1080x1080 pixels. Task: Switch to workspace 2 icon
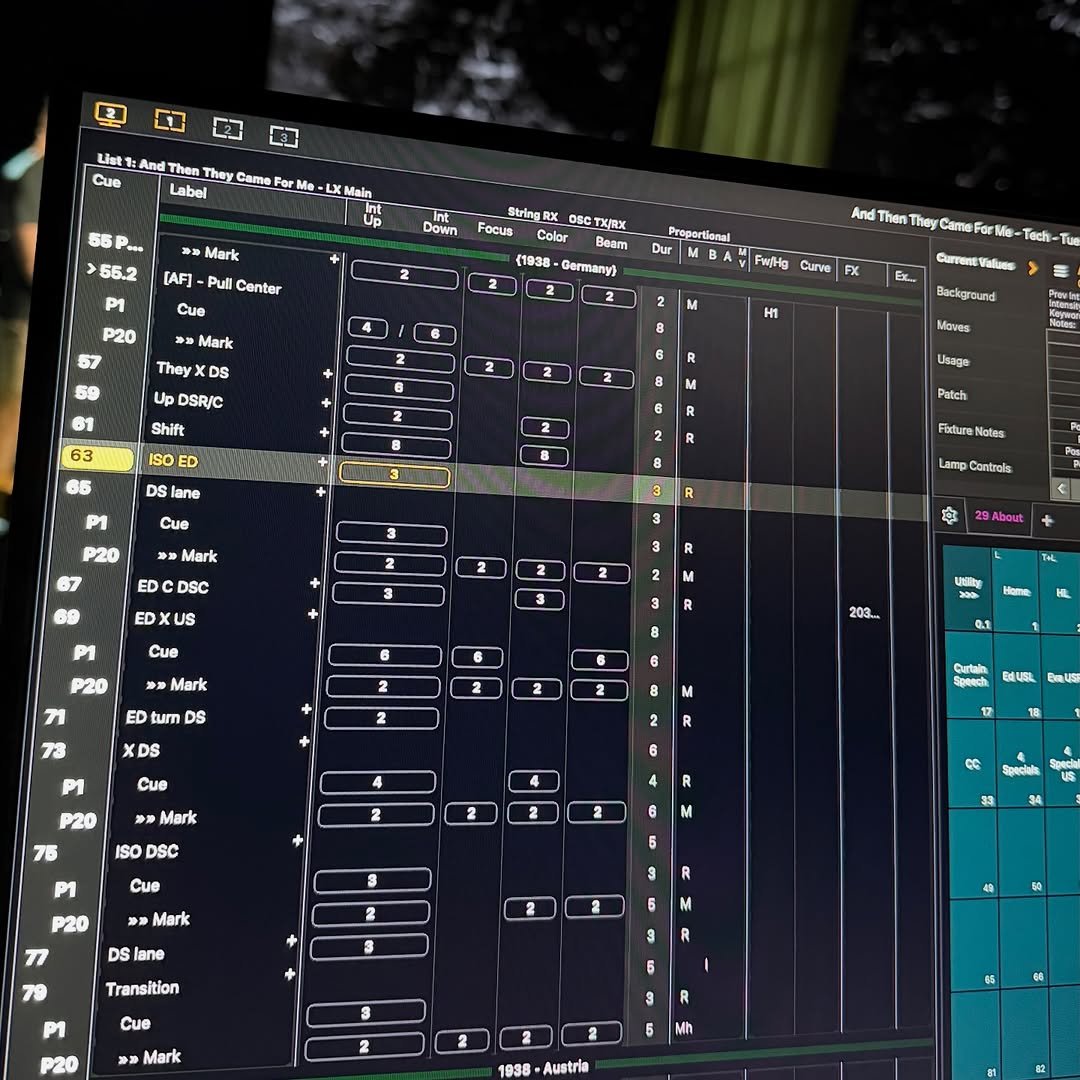tap(227, 129)
